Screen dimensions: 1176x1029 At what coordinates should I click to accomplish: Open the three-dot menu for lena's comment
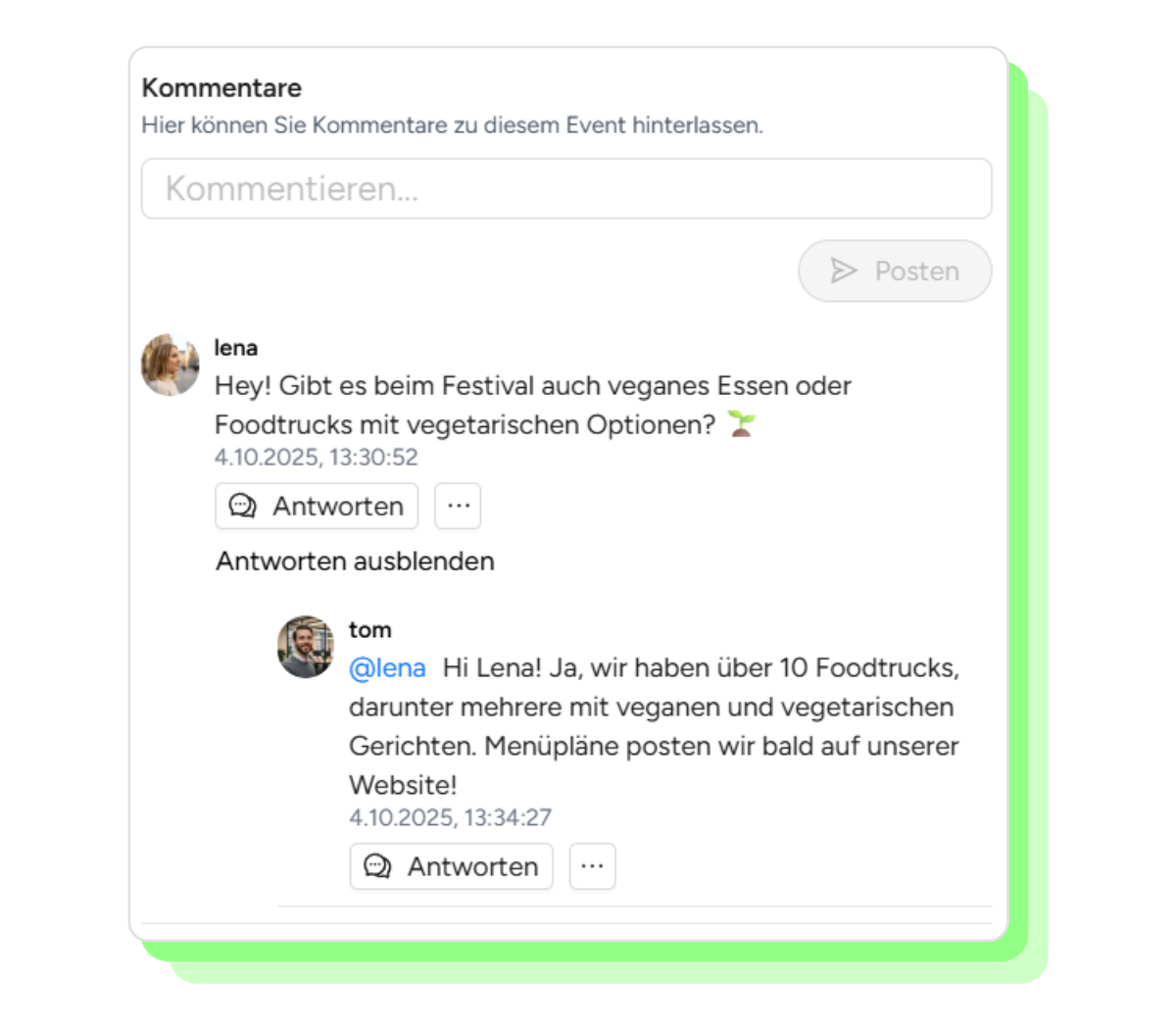(x=458, y=506)
